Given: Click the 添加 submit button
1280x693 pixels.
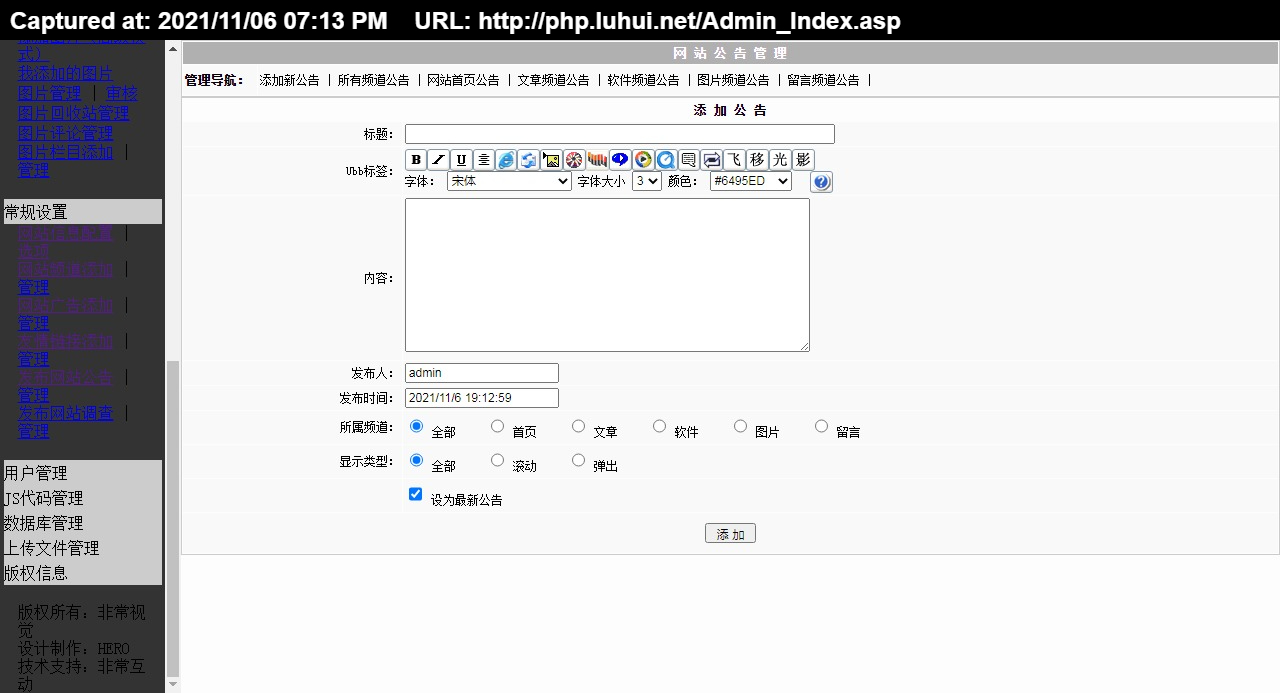Looking at the screenshot, I should pos(730,534).
